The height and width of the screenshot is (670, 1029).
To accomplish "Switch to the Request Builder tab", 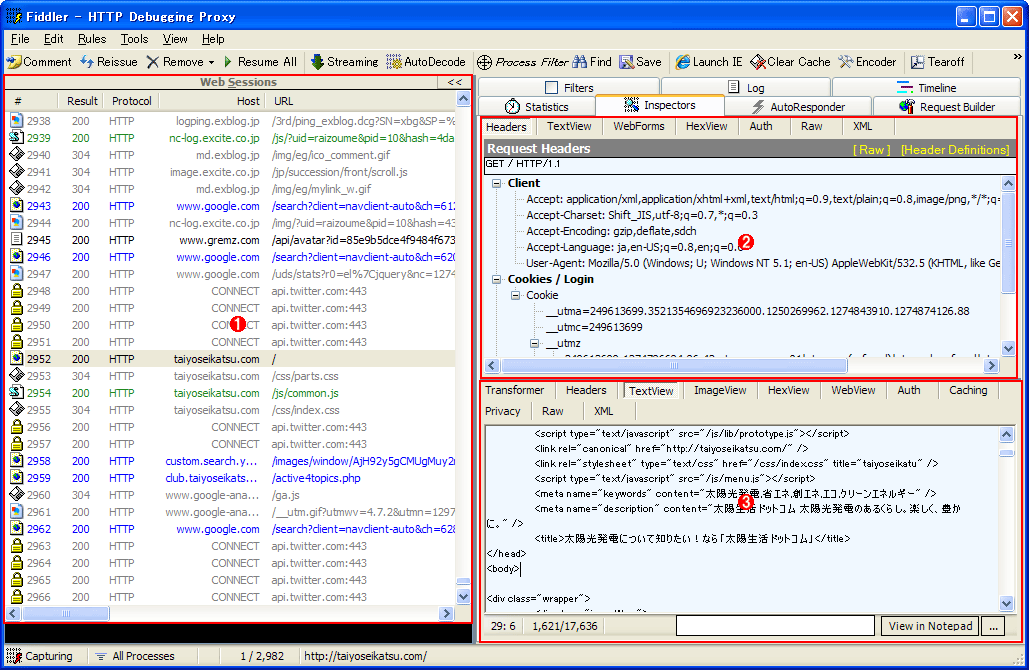I will (947, 106).
